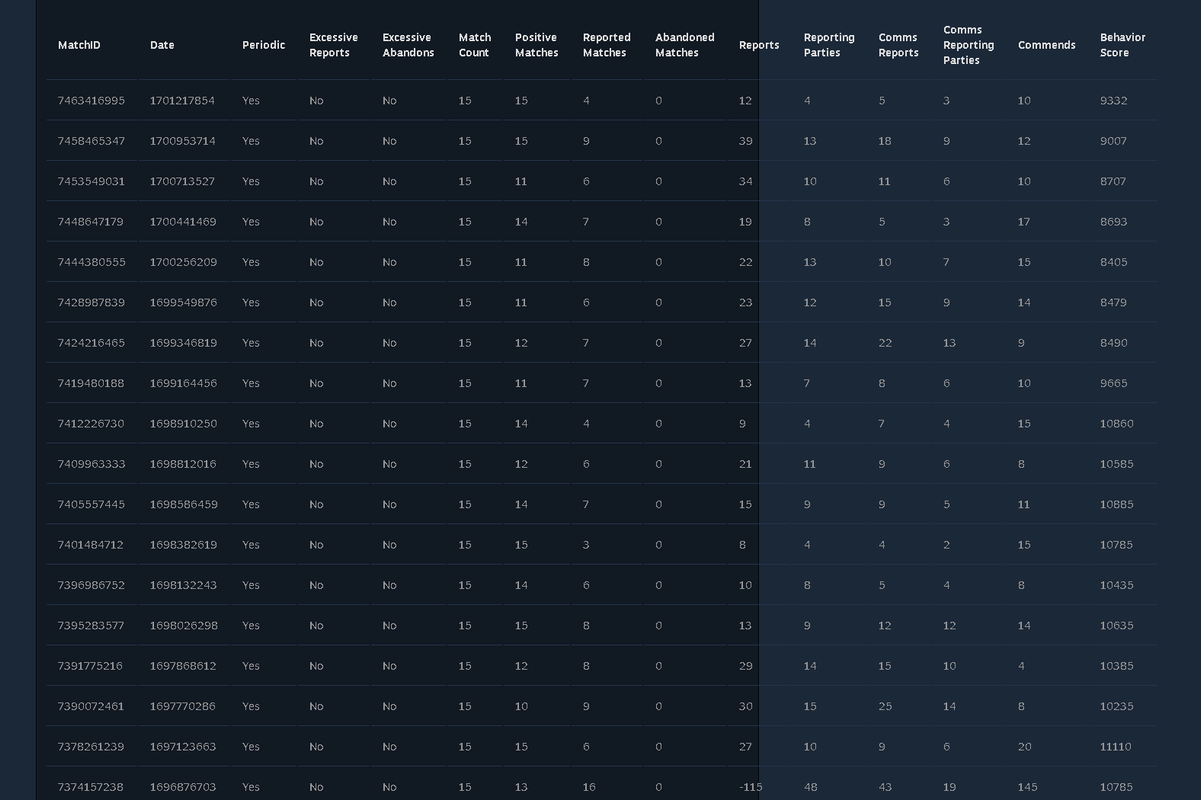Viewport: 1201px width, 800px height.
Task: Click behavior score 9007
Action: (1113, 141)
